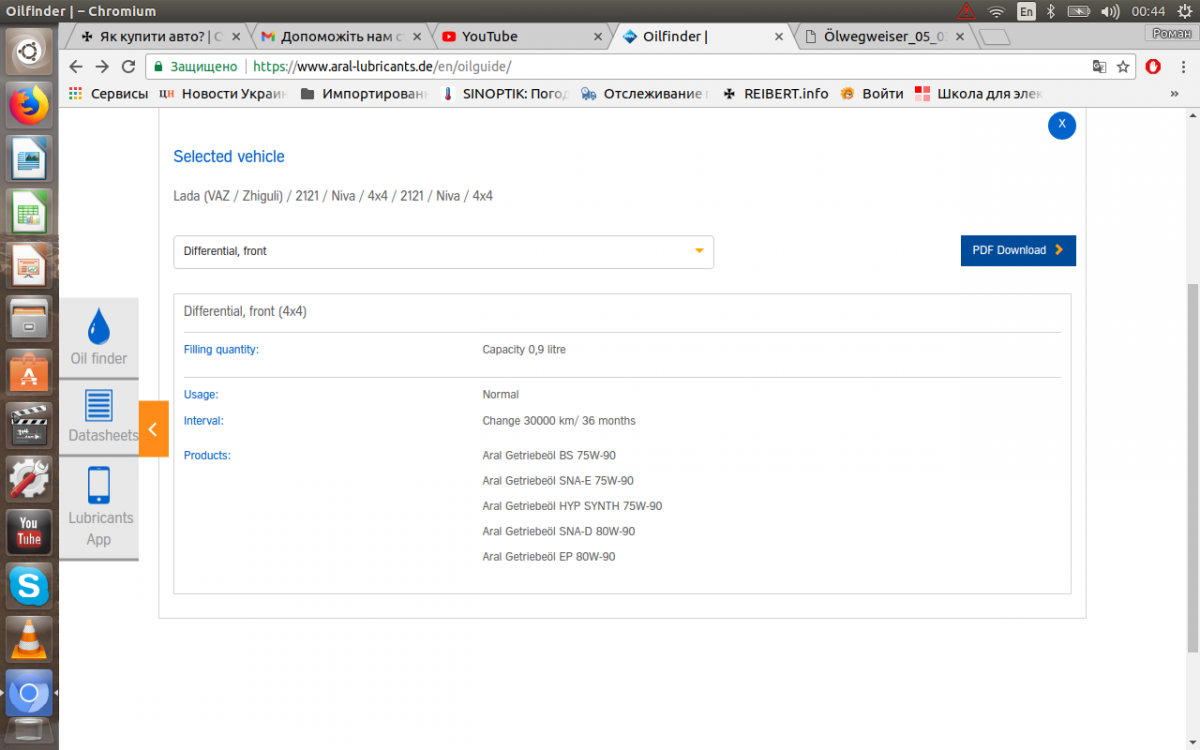This screenshot has height=750, width=1200.
Task: Click the Google Translate icon in address bar
Action: tap(1099, 66)
